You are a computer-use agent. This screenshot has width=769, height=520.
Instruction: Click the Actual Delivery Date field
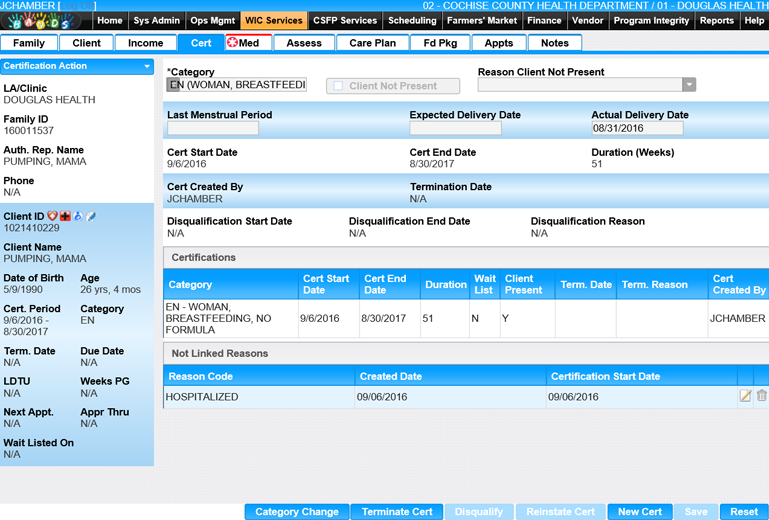(x=637, y=128)
